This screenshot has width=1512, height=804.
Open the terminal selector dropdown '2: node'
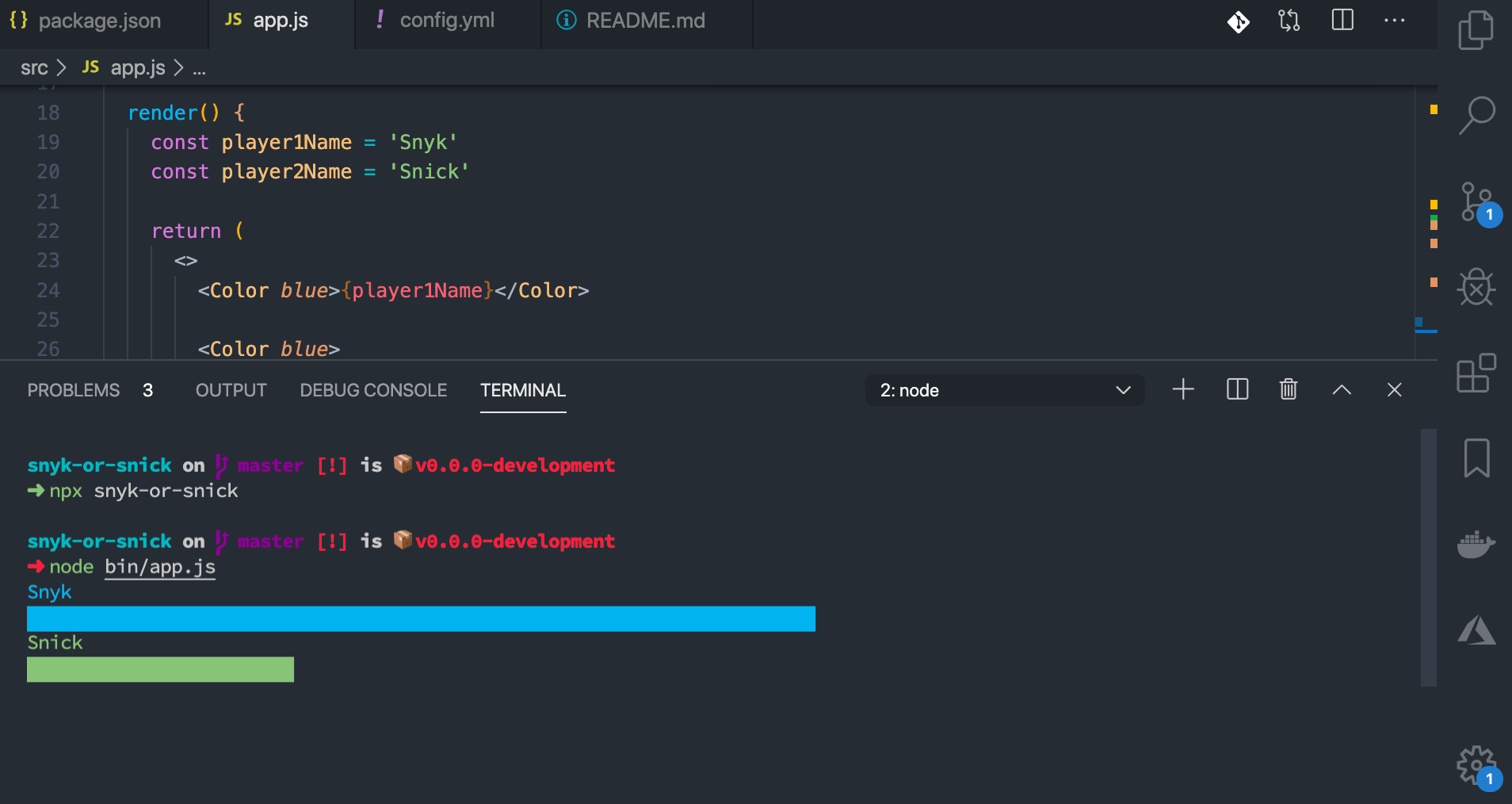pos(1004,390)
